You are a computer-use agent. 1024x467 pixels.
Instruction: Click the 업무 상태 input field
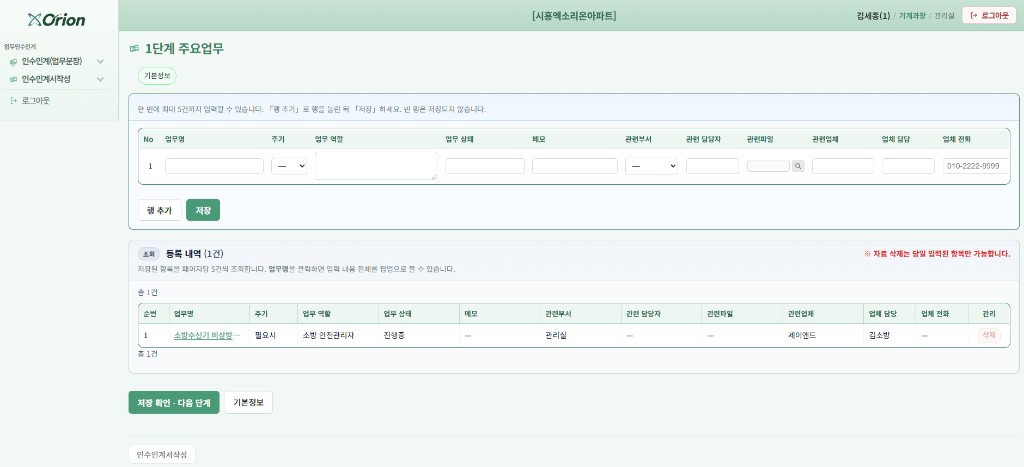[485, 166]
